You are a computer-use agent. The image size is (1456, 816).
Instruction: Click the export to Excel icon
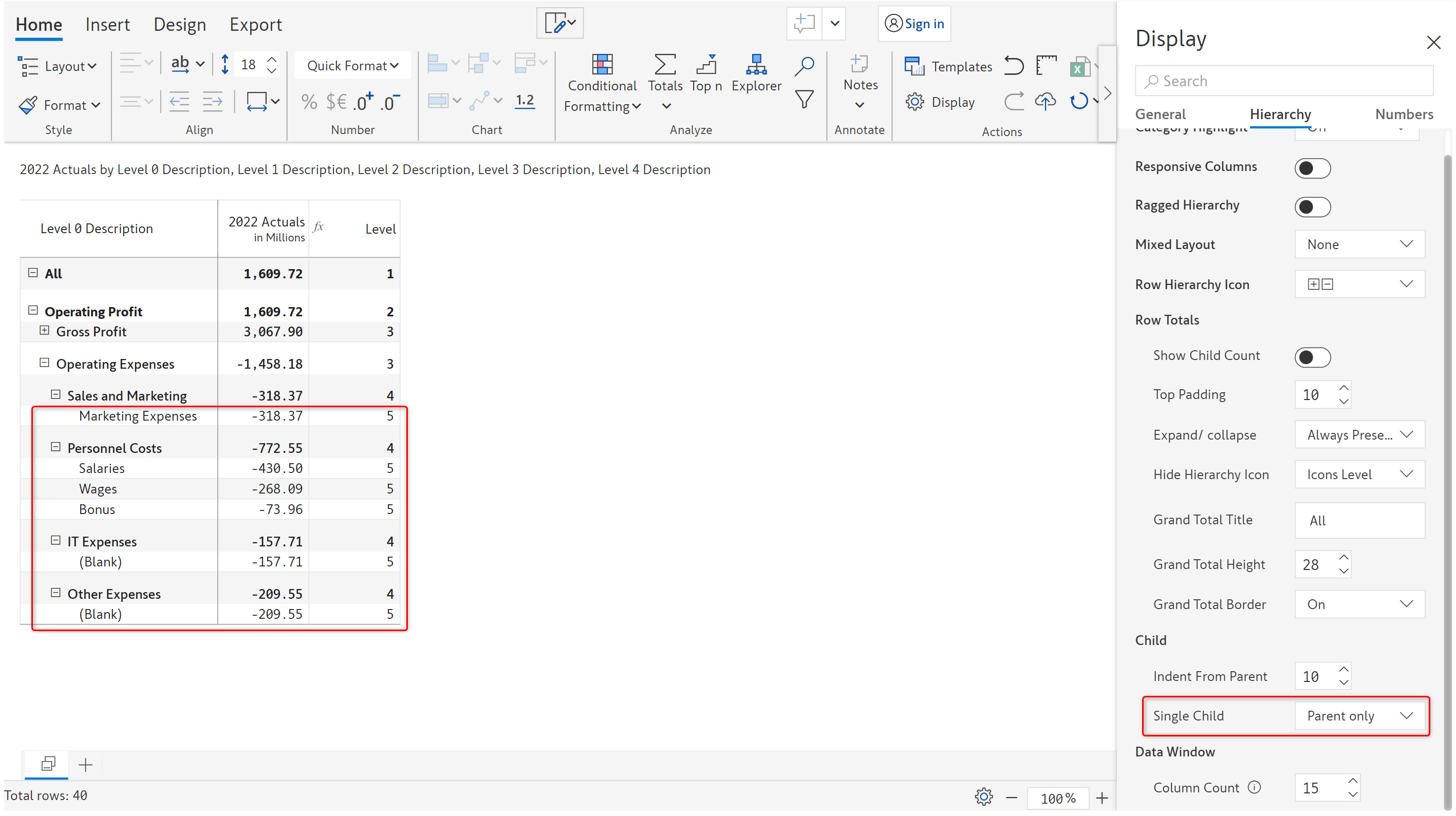click(x=1079, y=67)
